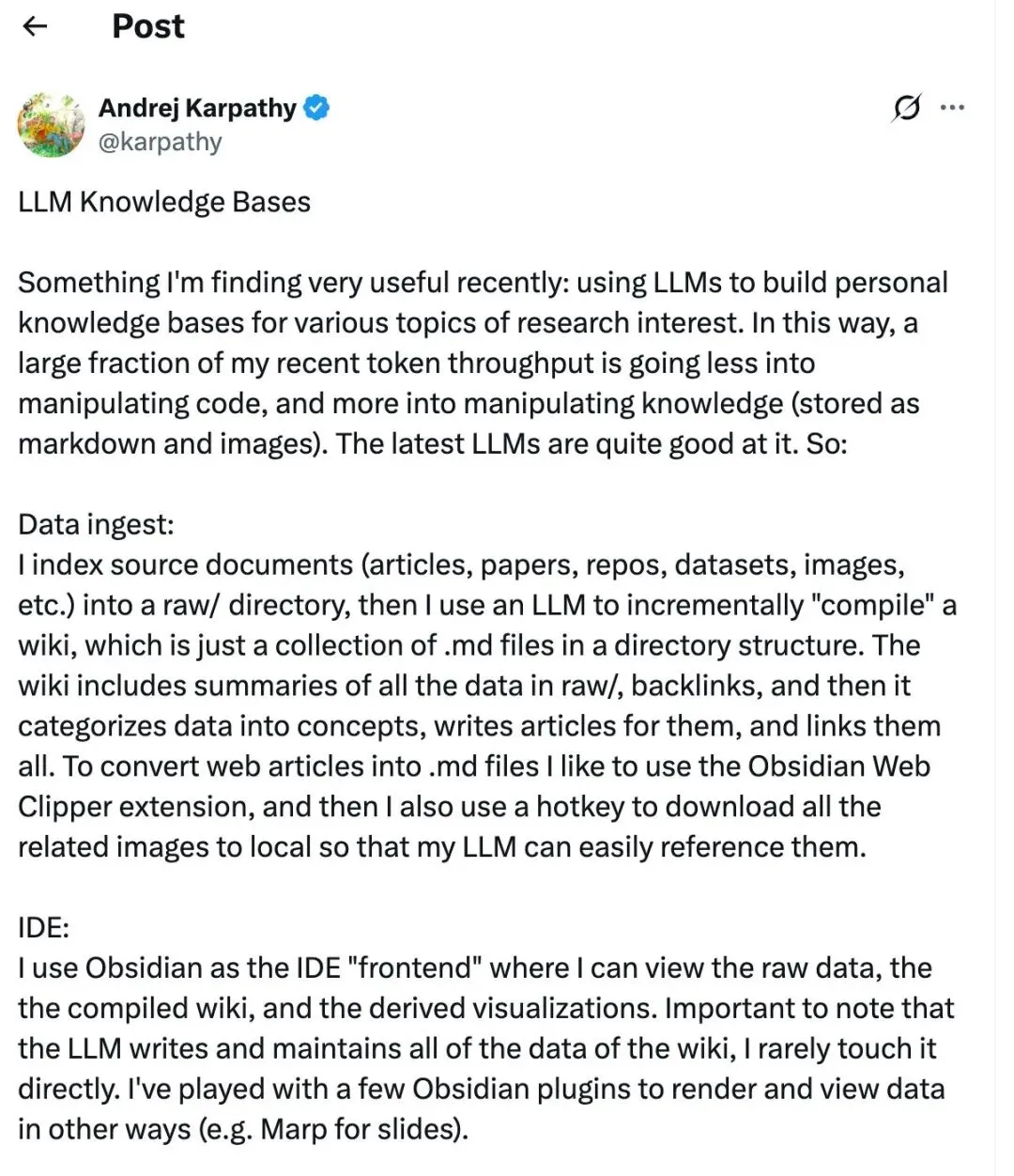Viewport: 1014px width, 1176px height.
Task: Click the Post page heading
Action: pos(148,25)
